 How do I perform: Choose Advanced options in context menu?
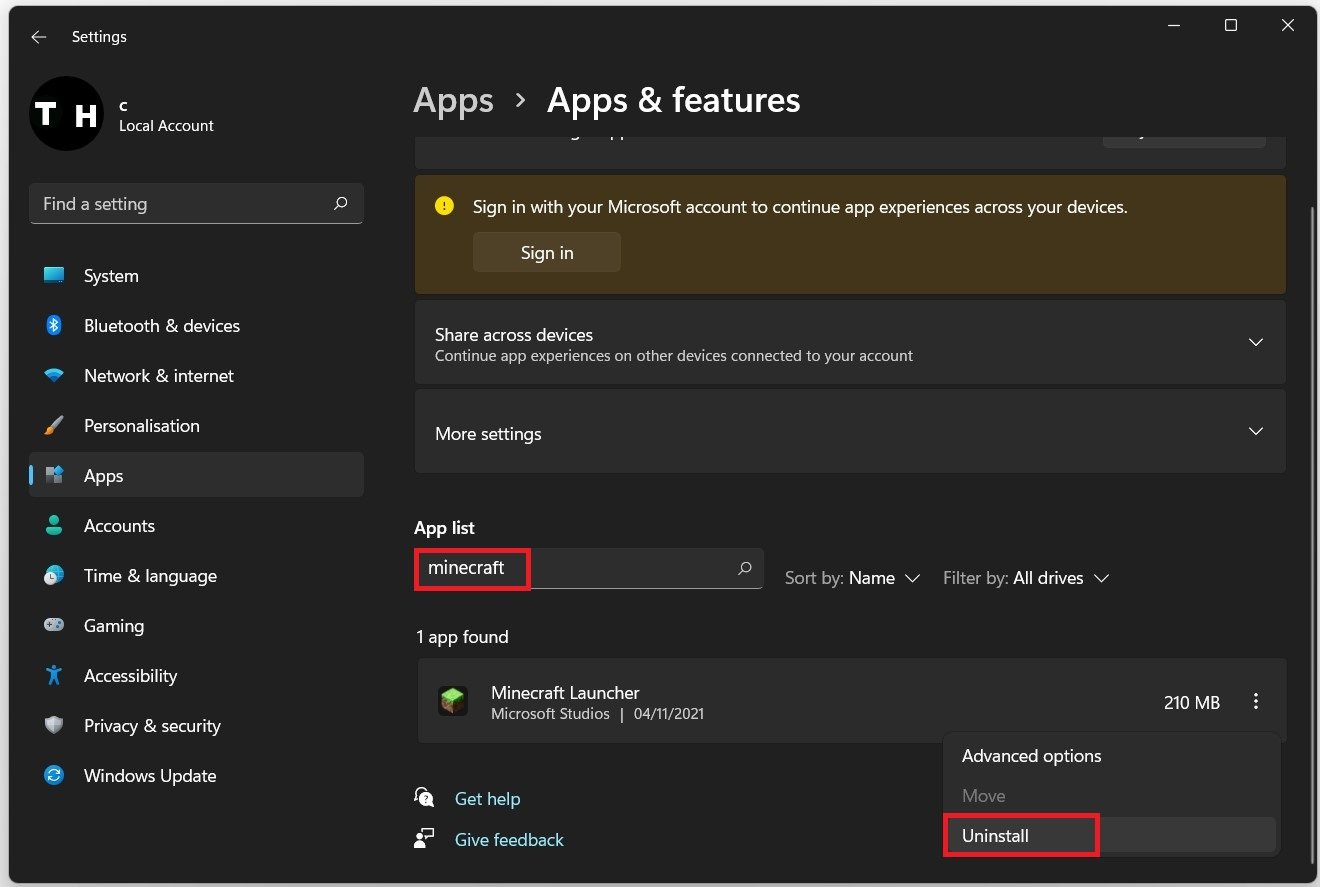[x=1031, y=756]
